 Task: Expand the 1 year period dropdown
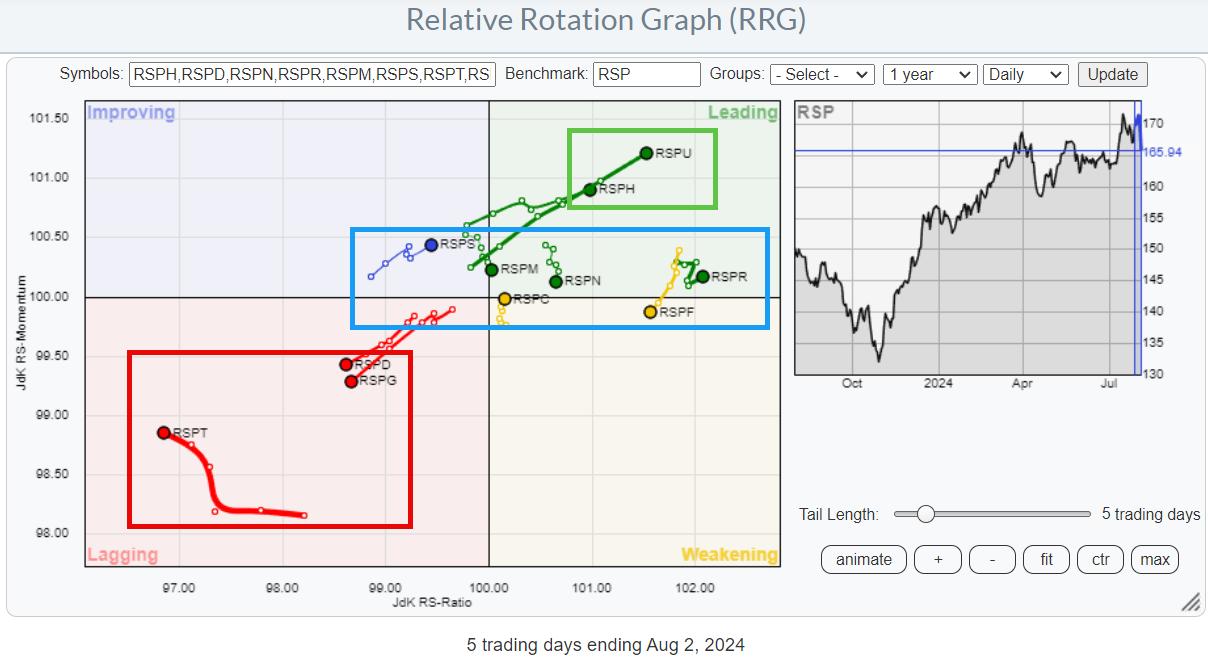click(929, 74)
